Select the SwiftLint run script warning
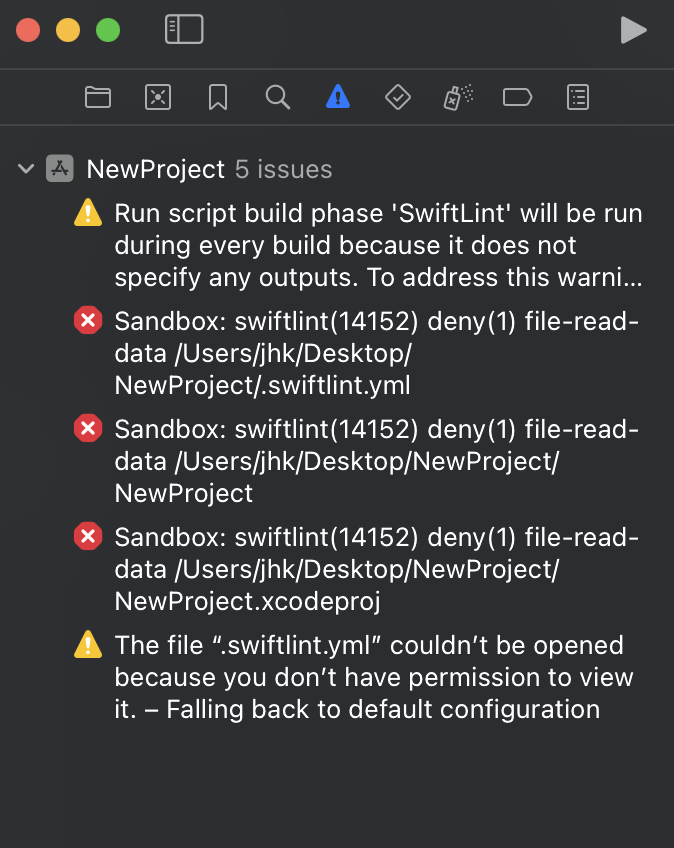 (378, 245)
